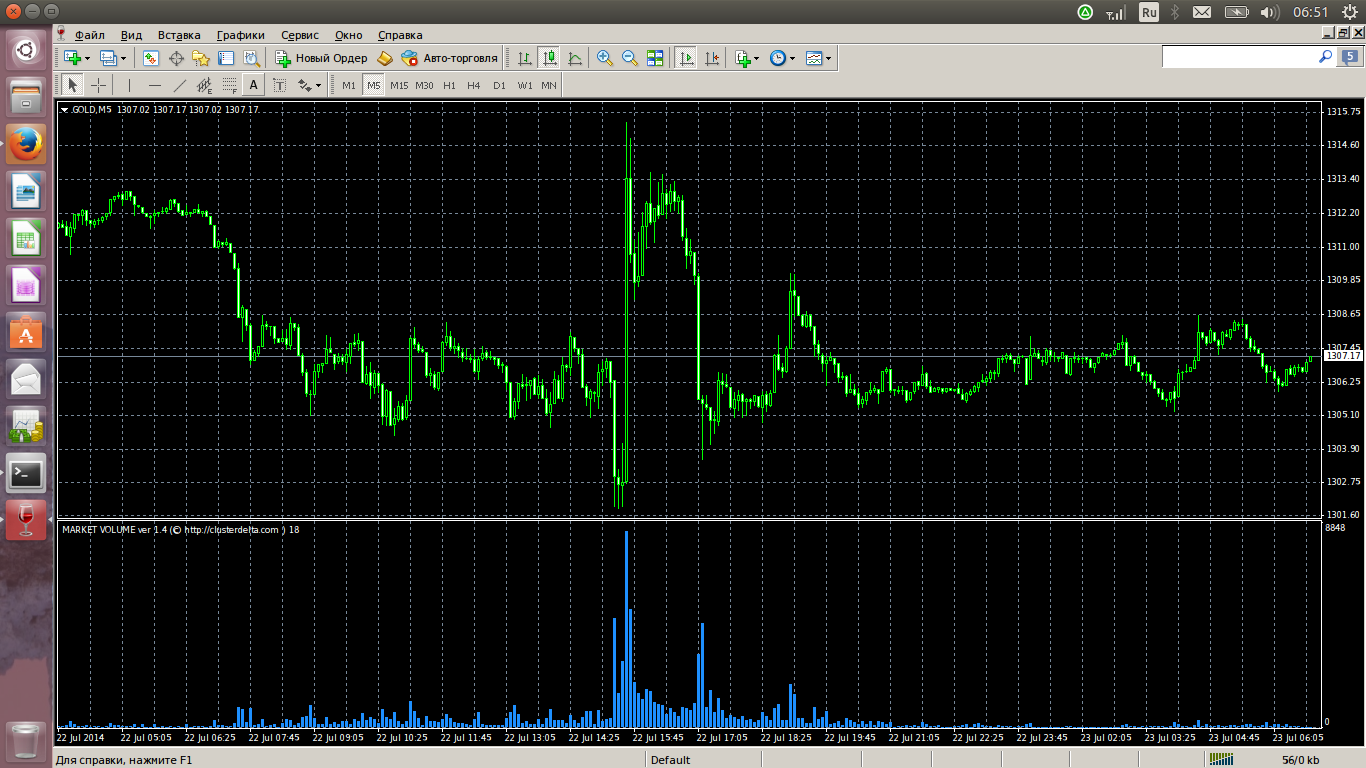
Task: Zoom out of the chart
Action: click(x=630, y=58)
